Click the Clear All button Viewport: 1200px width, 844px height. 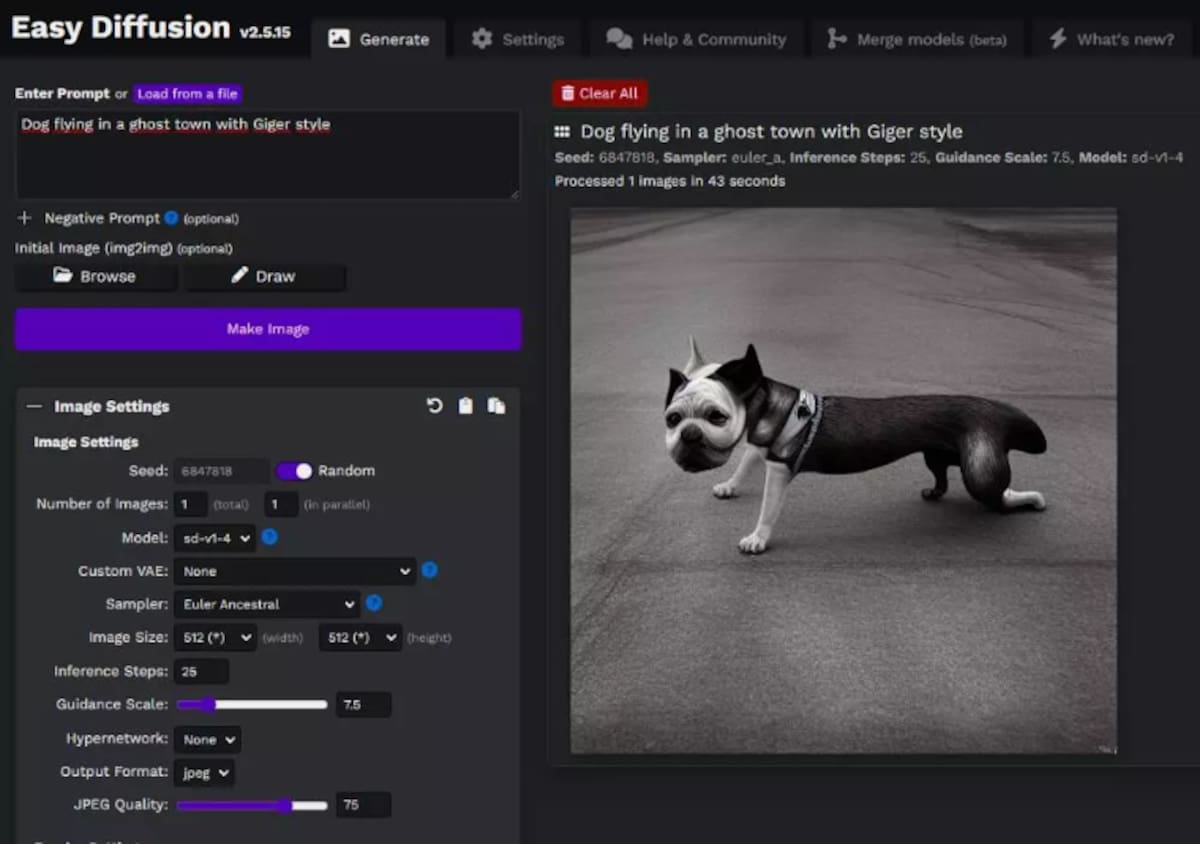[x=600, y=93]
